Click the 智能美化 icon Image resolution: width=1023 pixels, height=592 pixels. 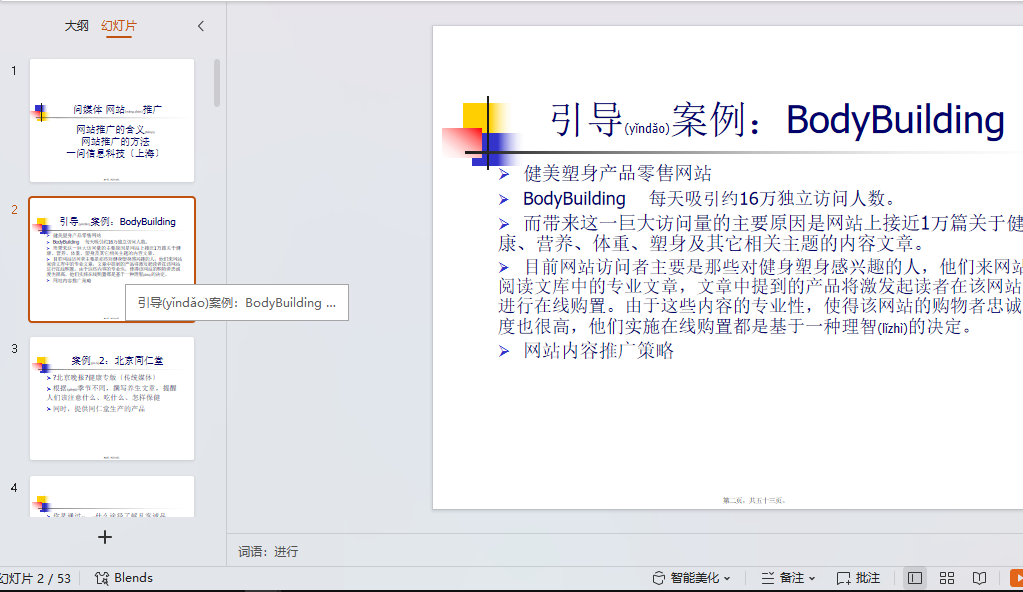point(659,578)
